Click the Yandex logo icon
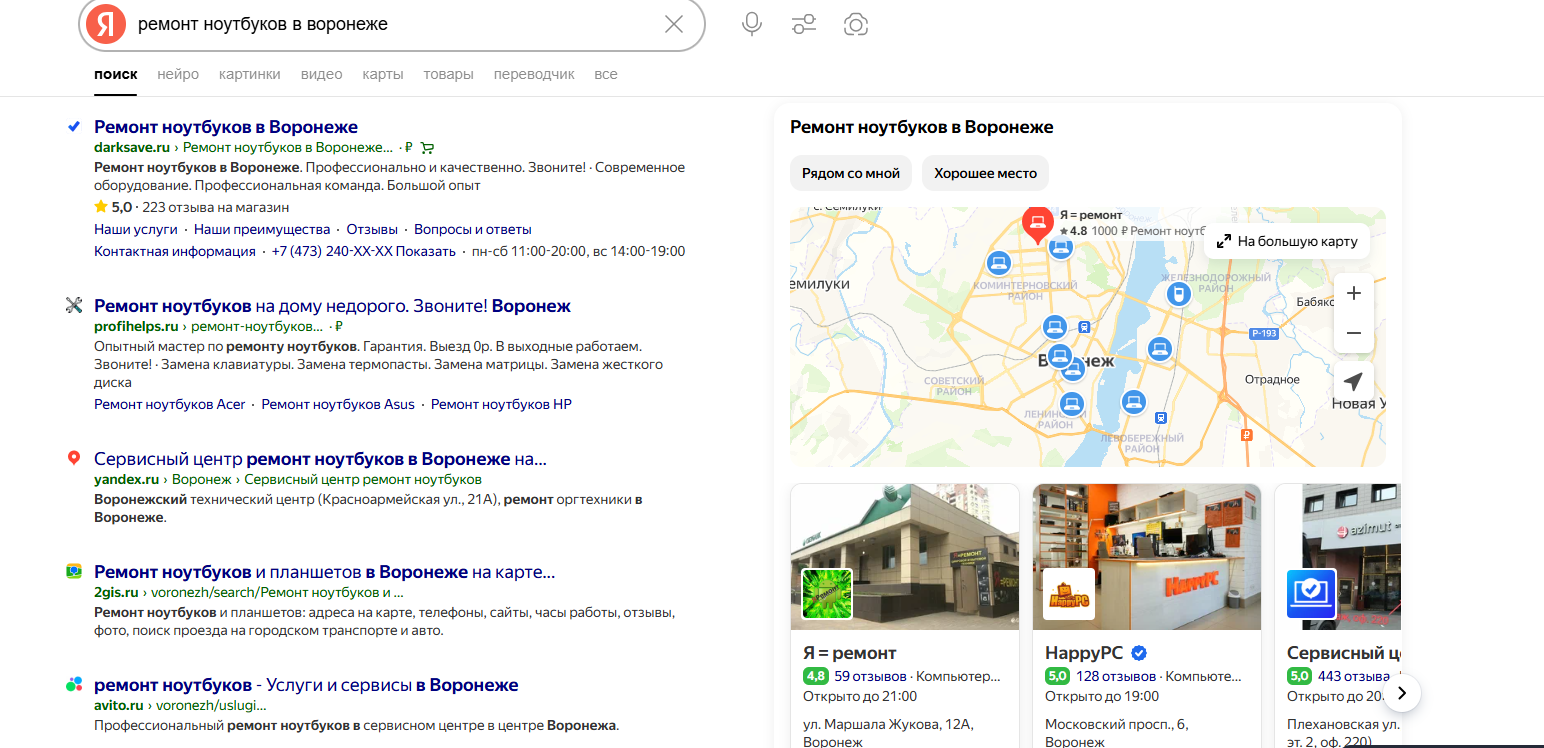This screenshot has height=748, width=1544. click(x=105, y=24)
